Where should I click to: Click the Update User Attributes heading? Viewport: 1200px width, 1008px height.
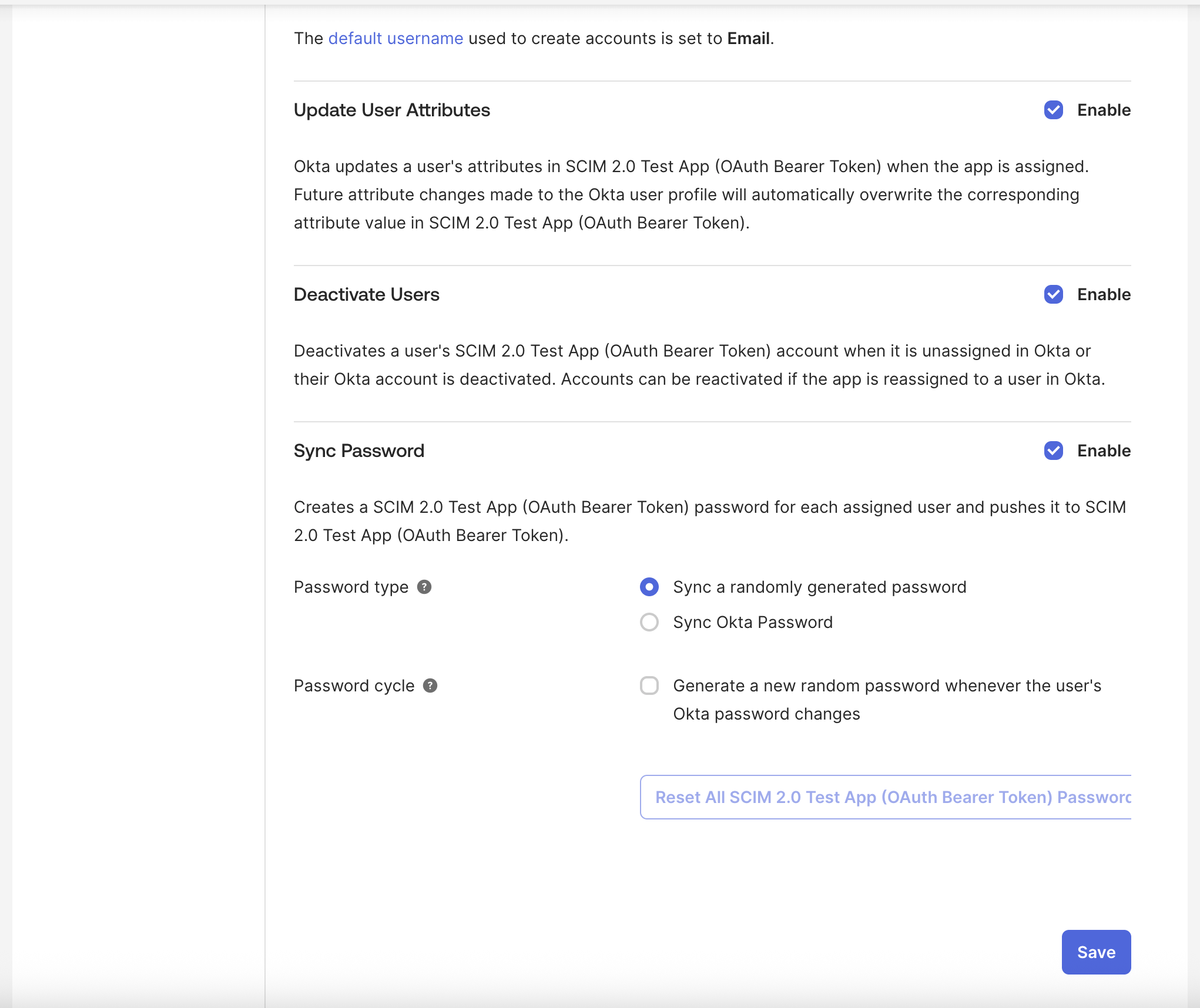pyautogui.click(x=392, y=110)
